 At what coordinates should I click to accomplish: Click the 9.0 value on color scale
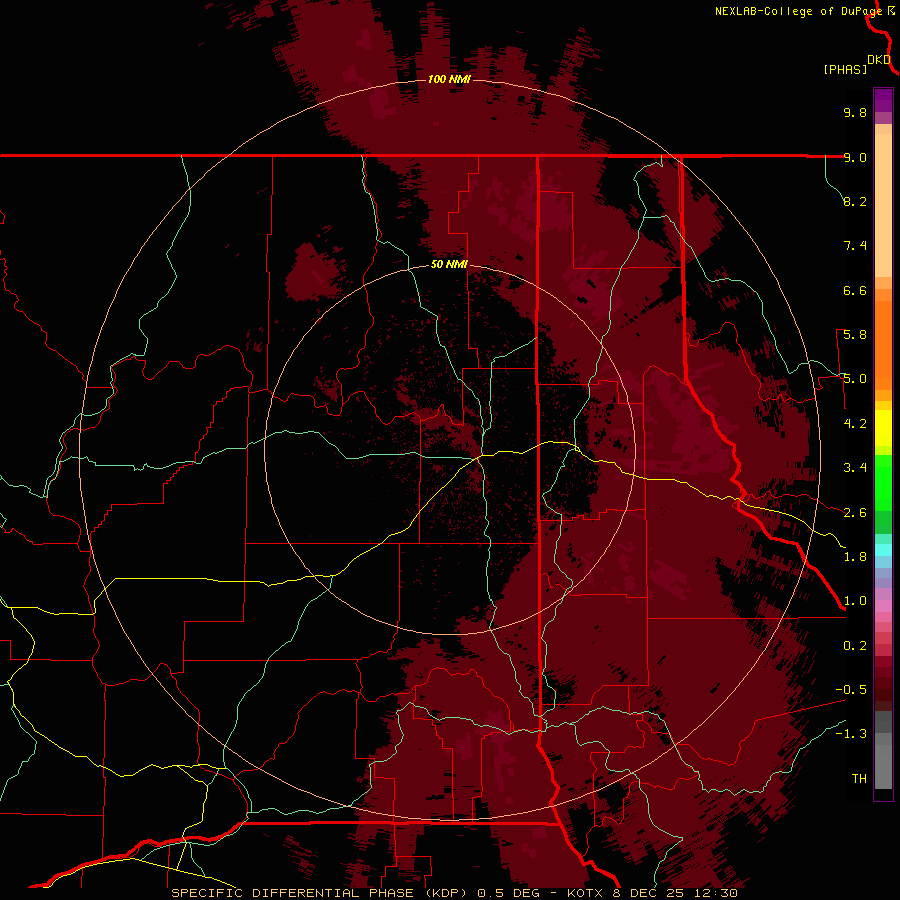pyautogui.click(x=855, y=157)
